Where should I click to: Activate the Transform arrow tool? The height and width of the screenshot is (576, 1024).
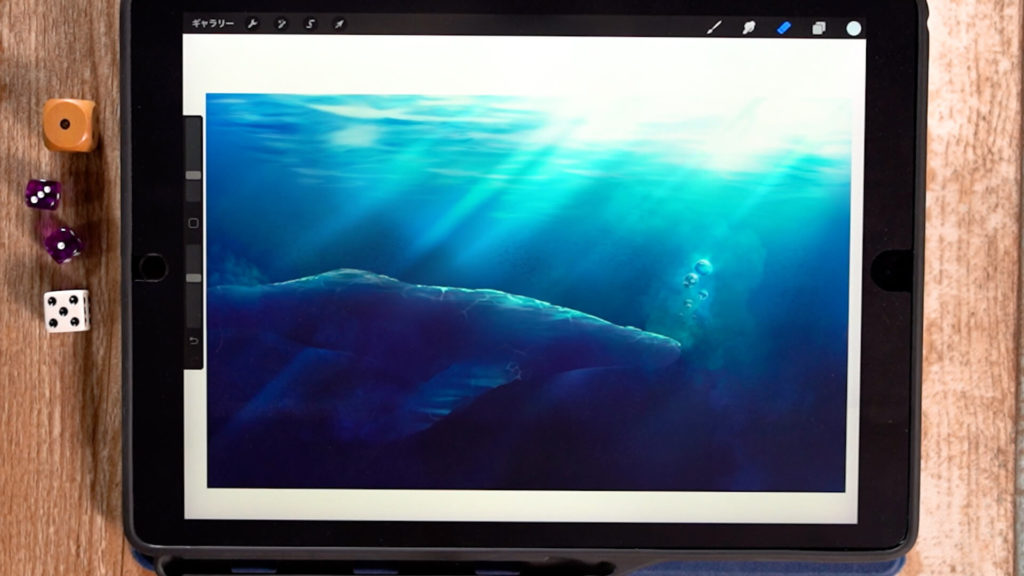tap(339, 24)
